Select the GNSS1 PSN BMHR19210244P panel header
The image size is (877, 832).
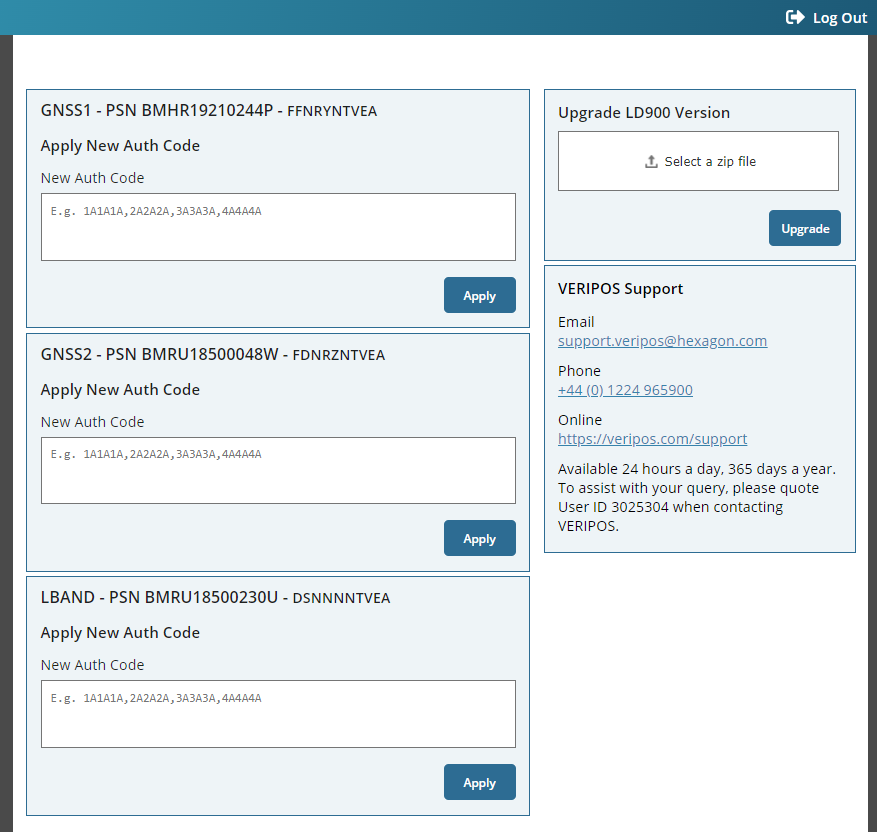point(209,110)
